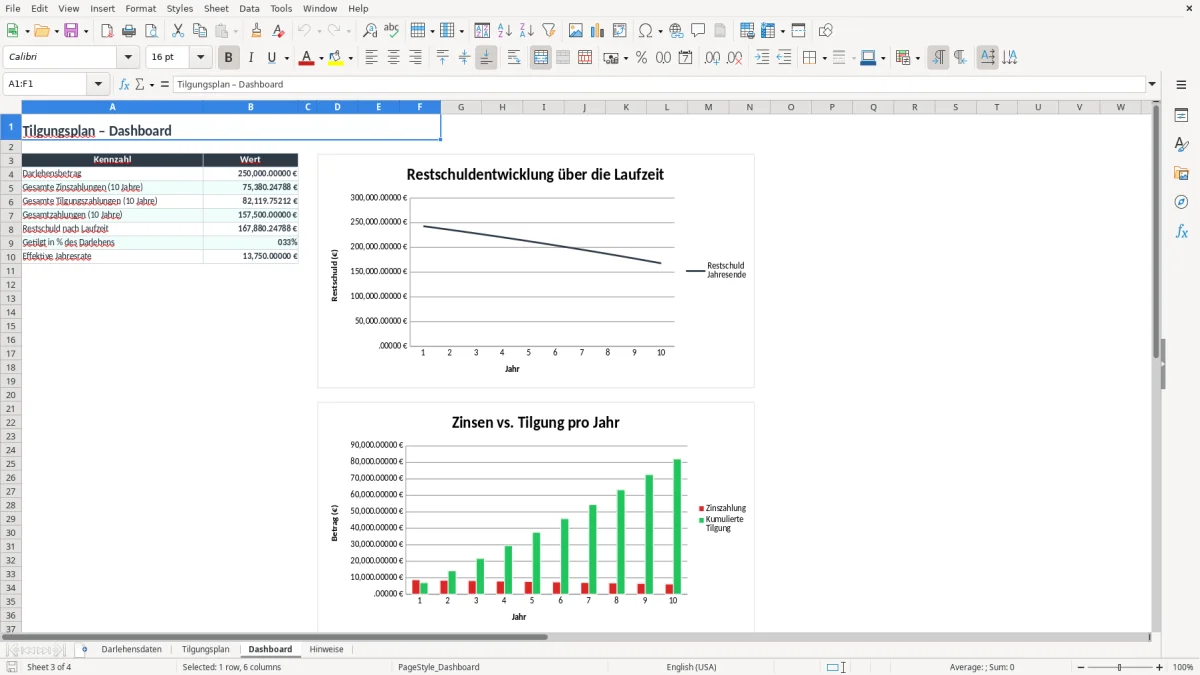Screen dimensions: 1200x675
Task: Open sidebar Gallery icon
Action: [1182, 174]
